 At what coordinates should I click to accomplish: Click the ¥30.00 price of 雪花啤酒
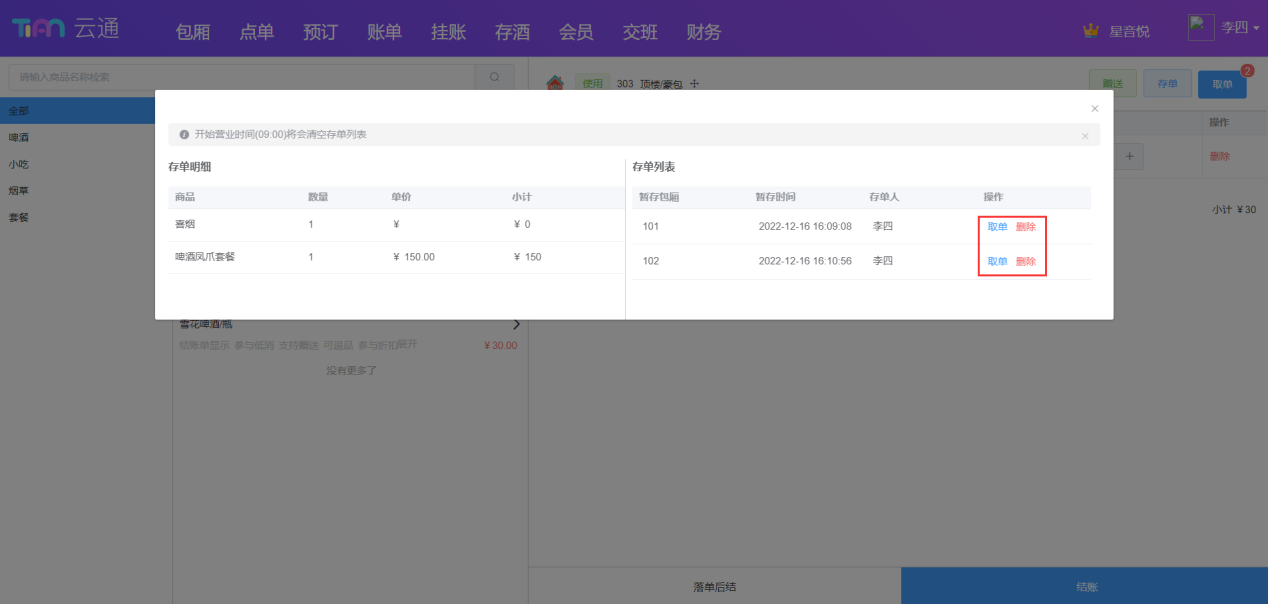point(500,346)
